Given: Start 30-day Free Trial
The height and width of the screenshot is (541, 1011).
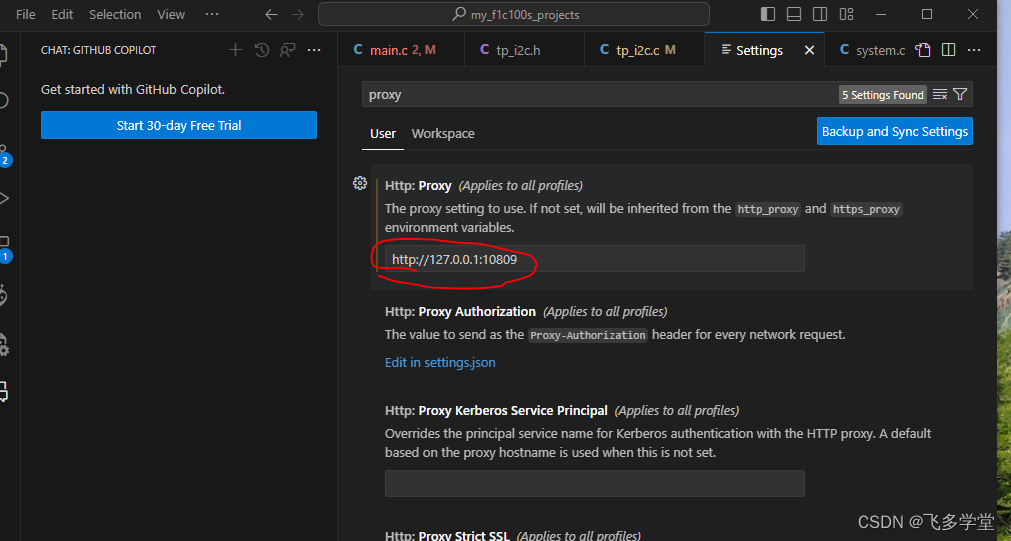Looking at the screenshot, I should [x=179, y=125].
